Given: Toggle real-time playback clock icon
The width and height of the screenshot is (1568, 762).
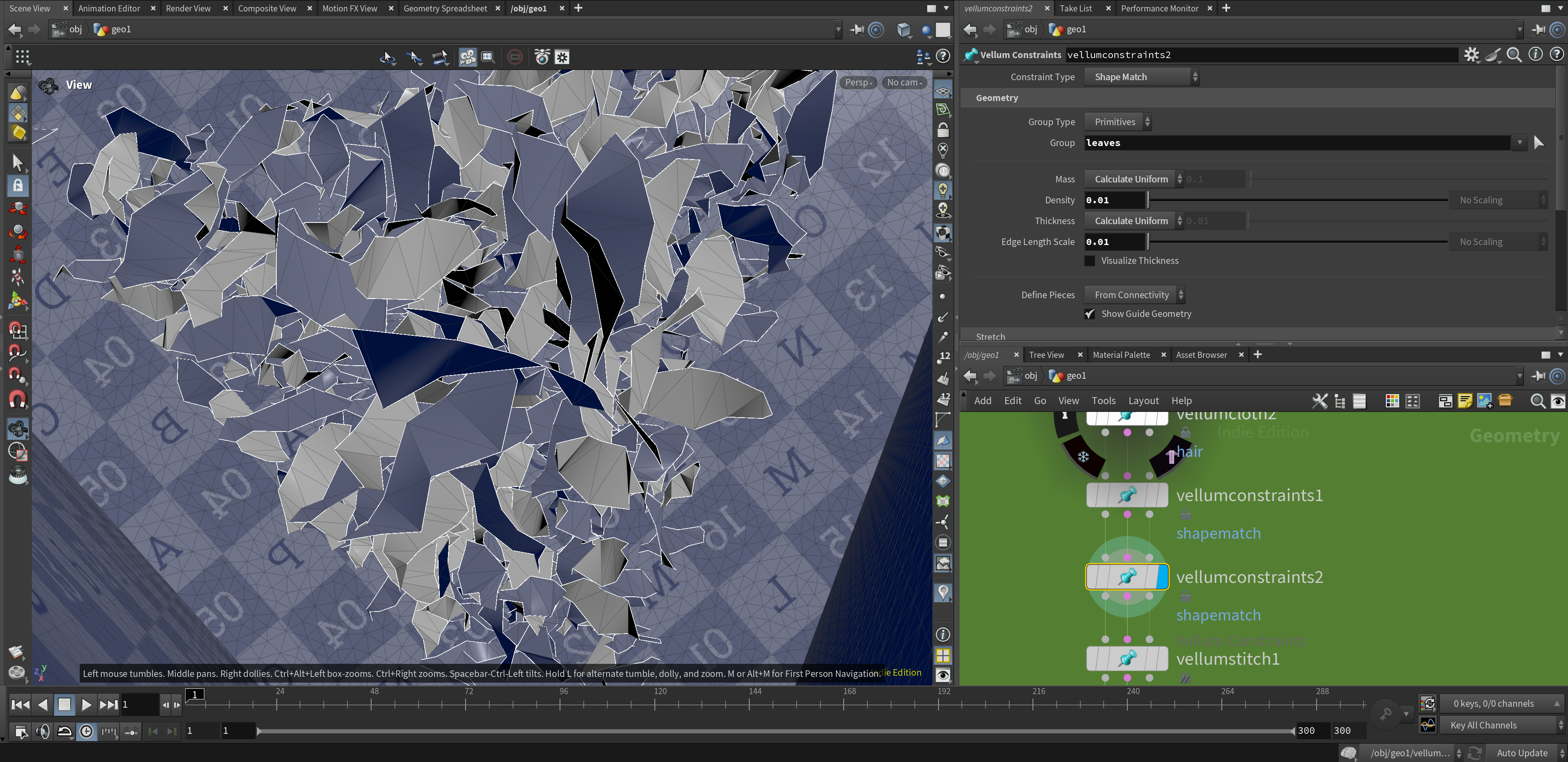Looking at the screenshot, I should click(x=86, y=731).
